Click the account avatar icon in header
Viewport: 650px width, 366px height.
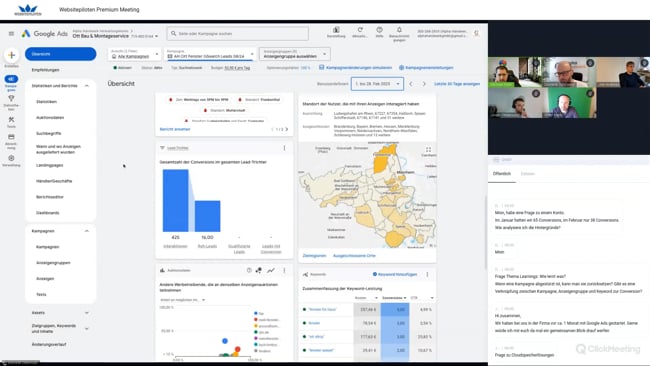tap(477, 33)
